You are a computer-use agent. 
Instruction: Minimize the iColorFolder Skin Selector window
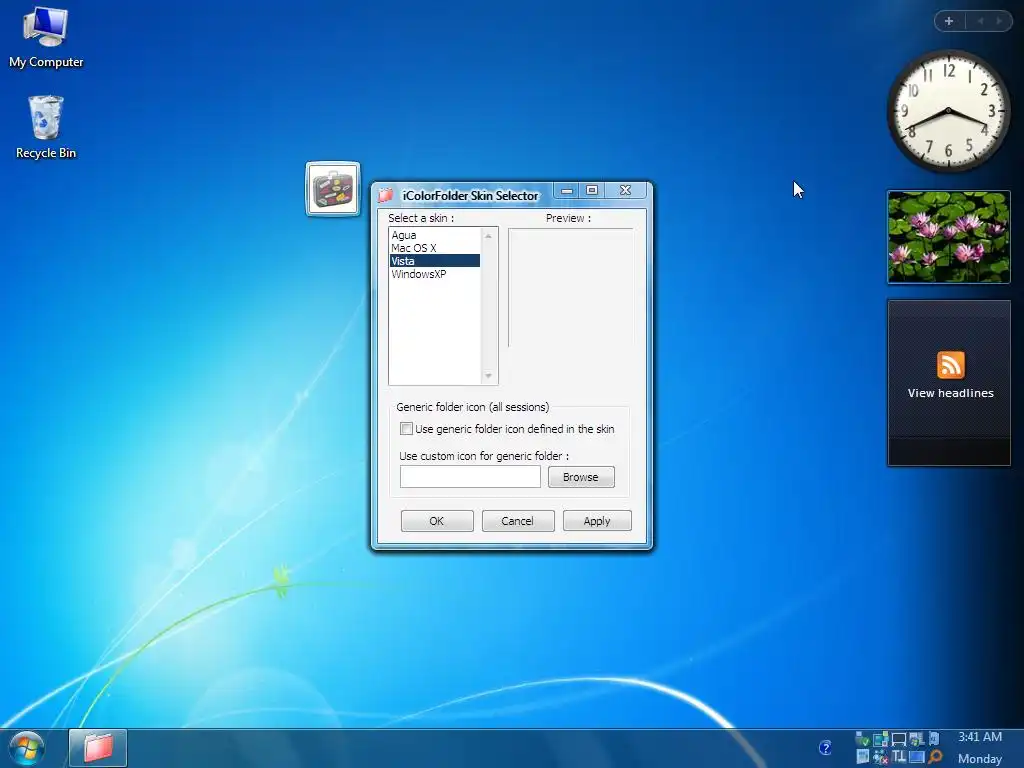click(567, 191)
